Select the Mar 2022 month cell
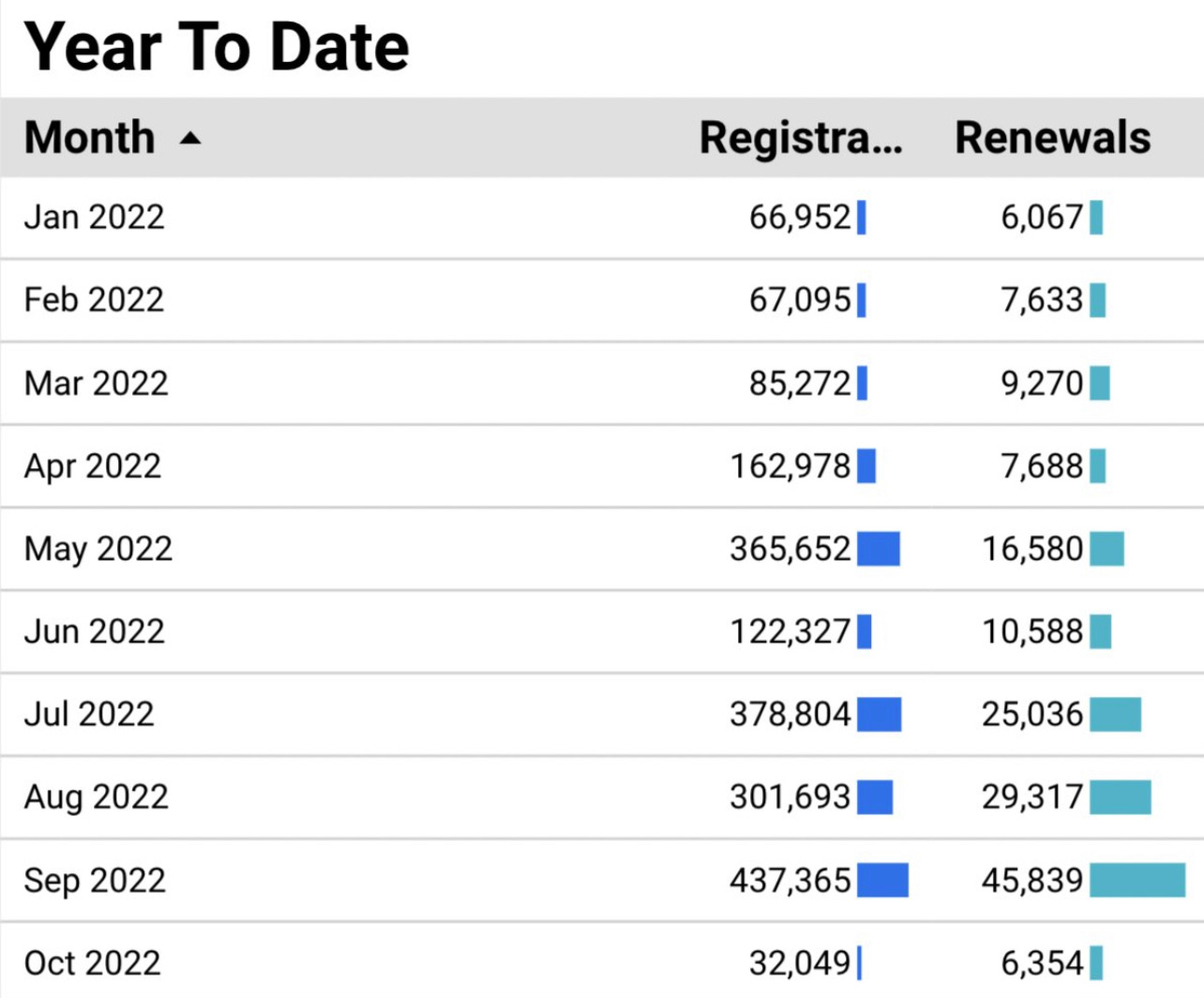Screen dimensions: 1204x998 96,383
